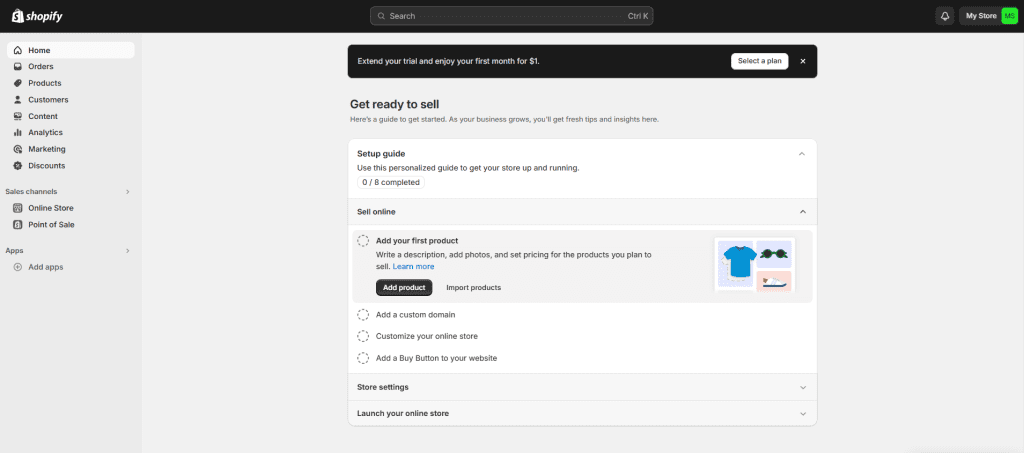
Task: Click the Add product button
Action: [404, 287]
